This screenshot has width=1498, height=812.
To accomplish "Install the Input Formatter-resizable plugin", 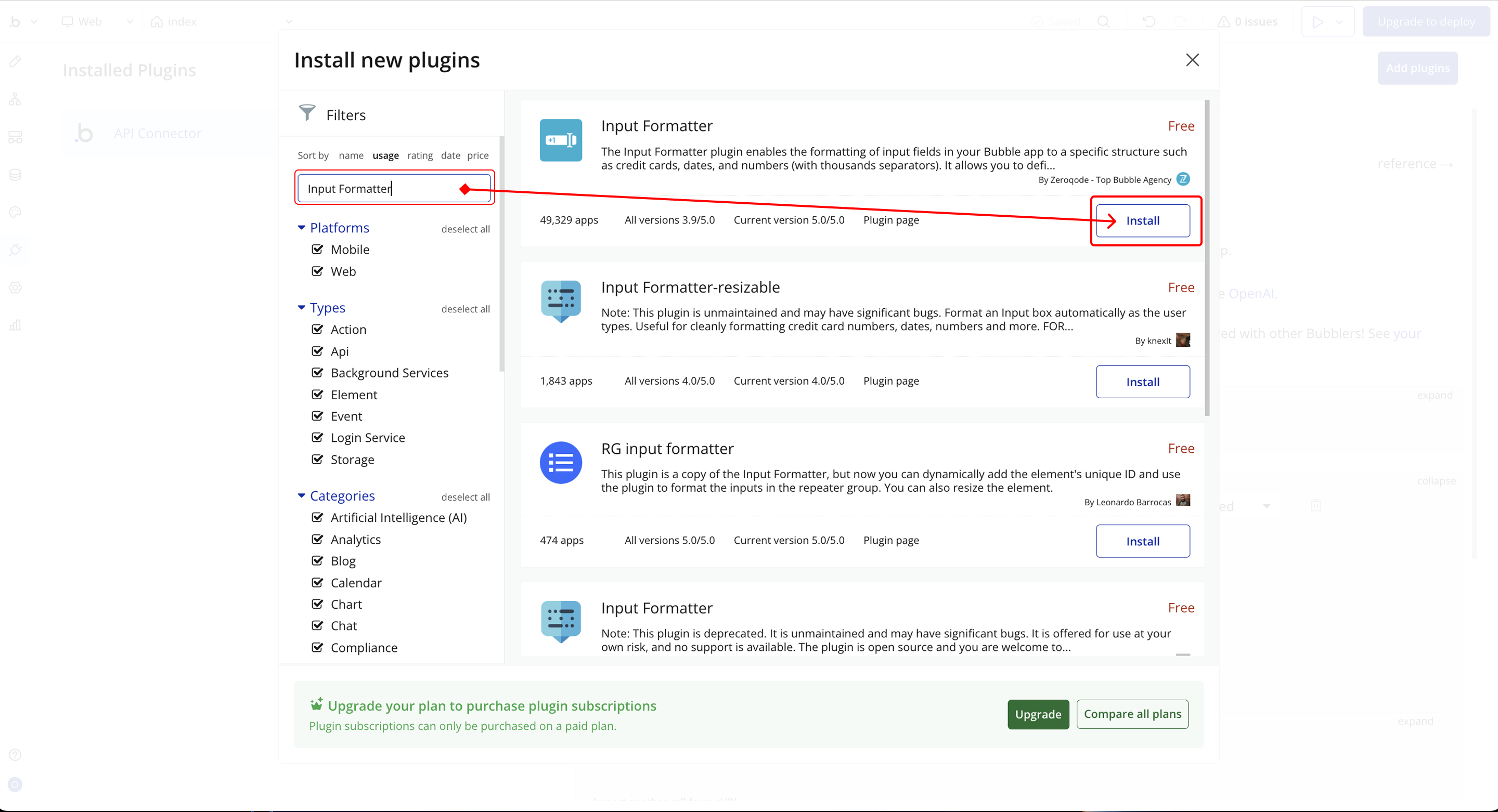I will click(x=1142, y=382).
